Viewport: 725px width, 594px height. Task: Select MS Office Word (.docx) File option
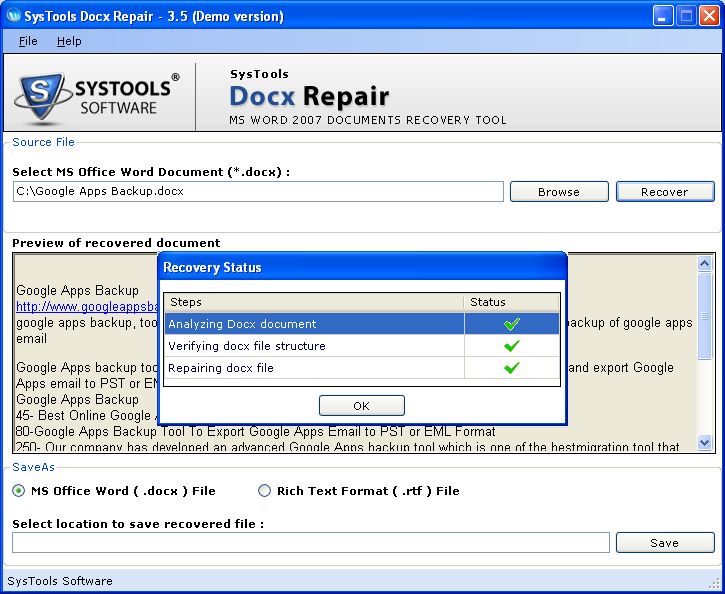click(114, 490)
